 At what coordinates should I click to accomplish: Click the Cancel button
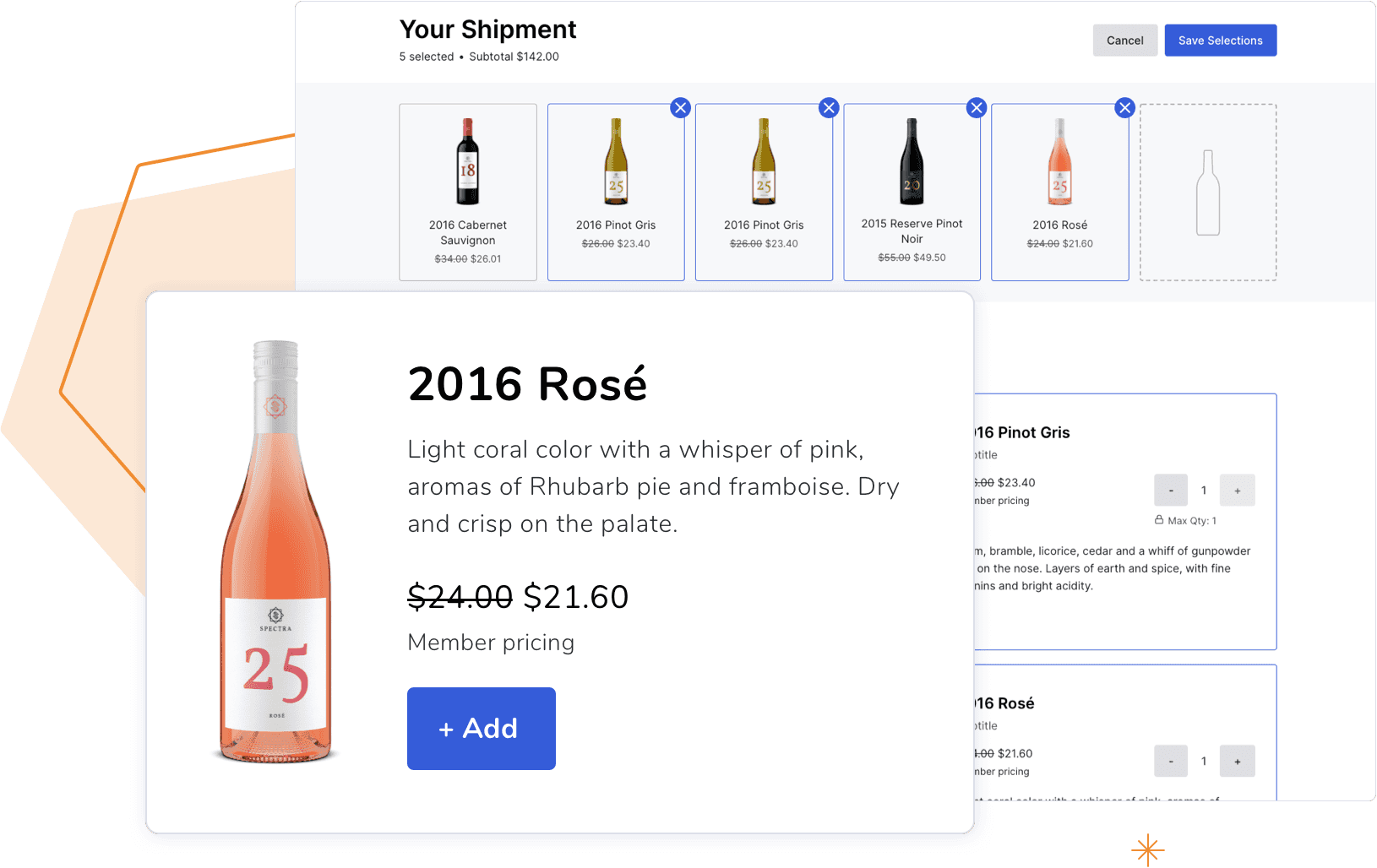tap(1125, 41)
